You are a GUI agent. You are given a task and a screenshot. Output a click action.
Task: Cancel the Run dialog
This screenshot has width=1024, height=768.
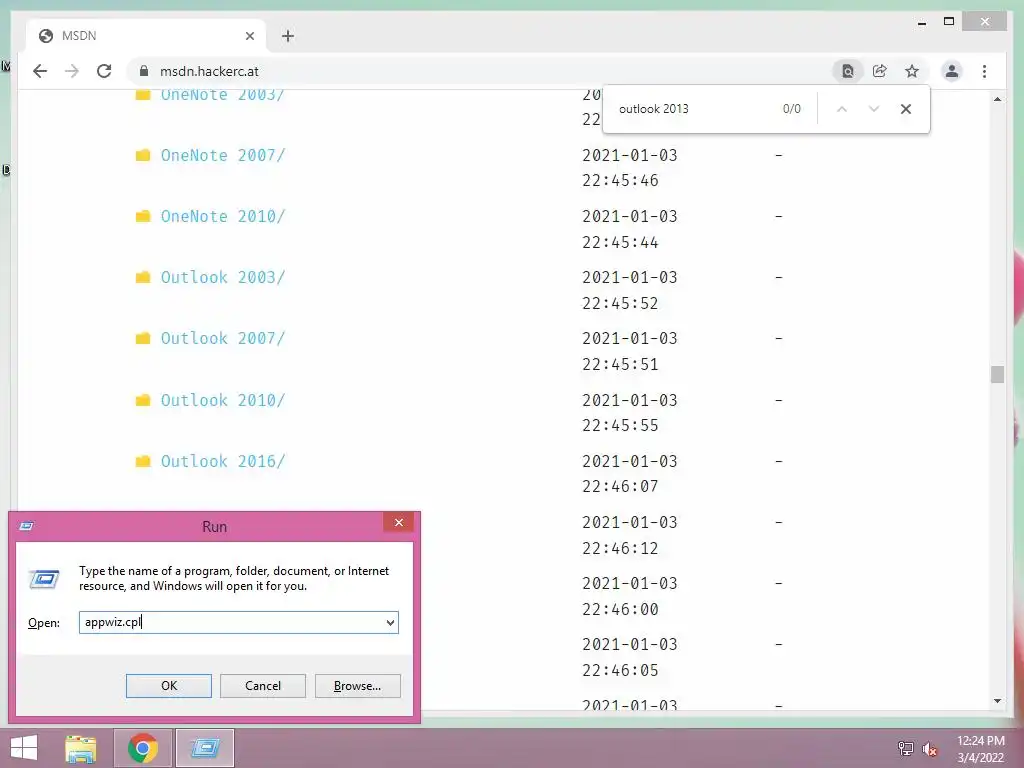tap(263, 686)
